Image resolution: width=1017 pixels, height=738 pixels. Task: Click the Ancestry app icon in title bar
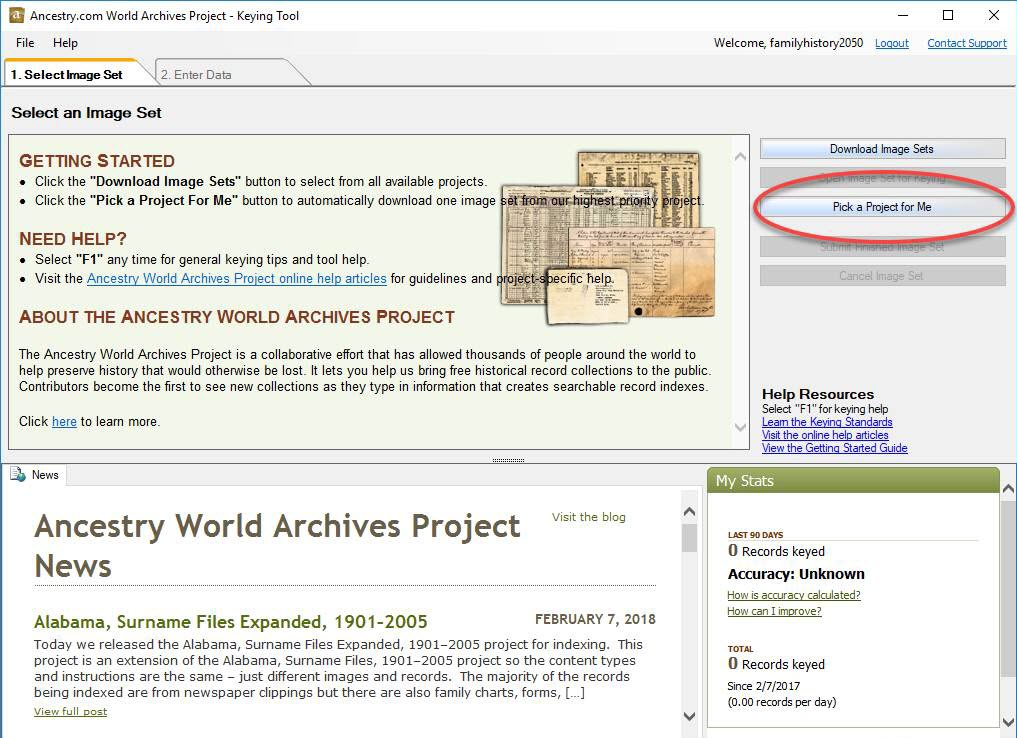click(x=16, y=15)
